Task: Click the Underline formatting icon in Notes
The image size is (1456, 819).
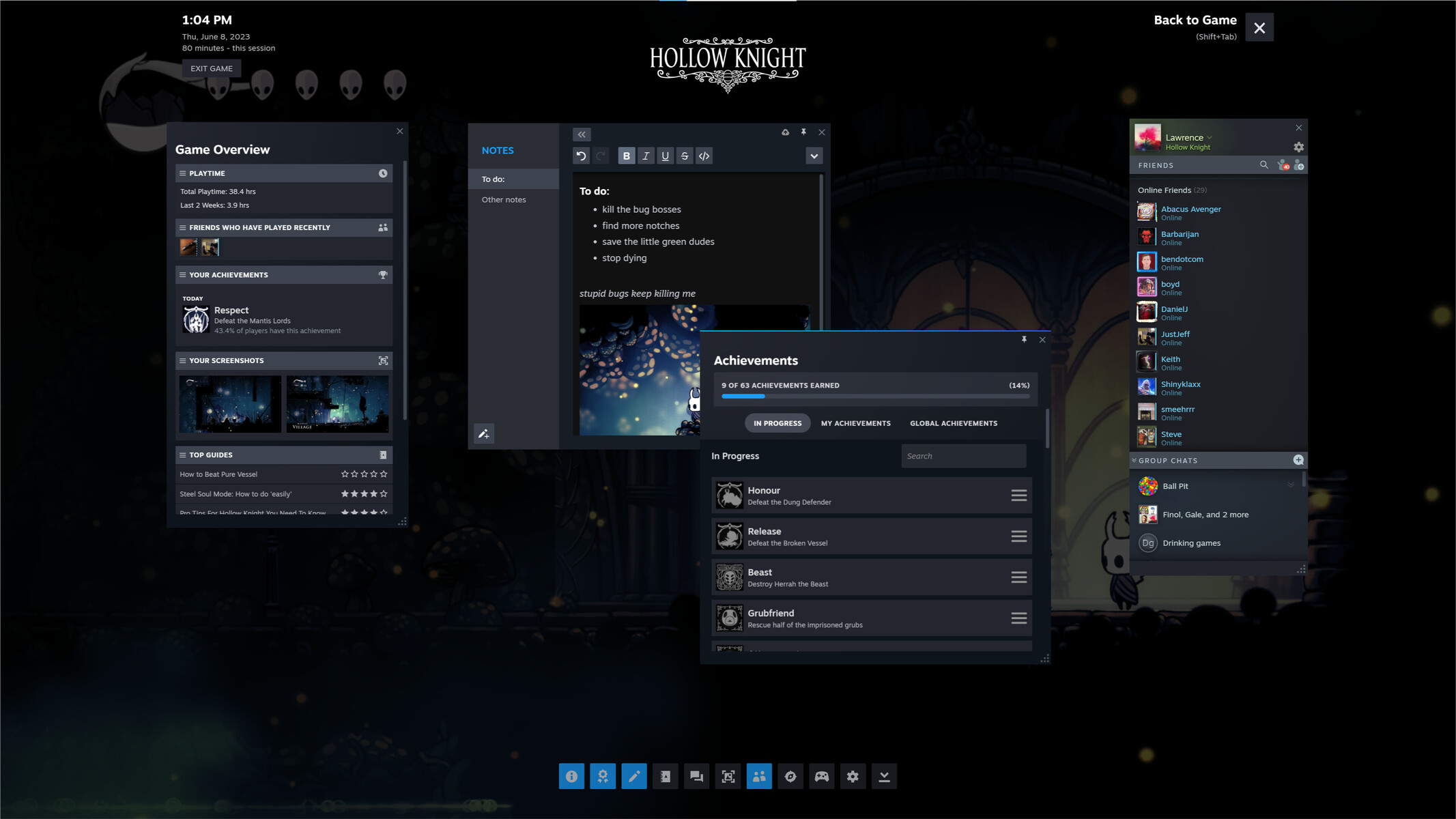Action: point(665,156)
